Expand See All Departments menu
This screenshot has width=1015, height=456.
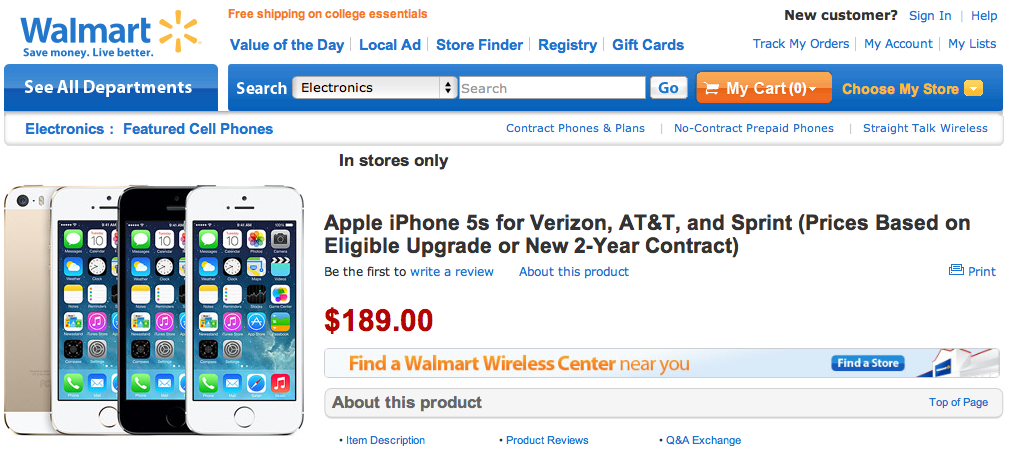pos(108,88)
